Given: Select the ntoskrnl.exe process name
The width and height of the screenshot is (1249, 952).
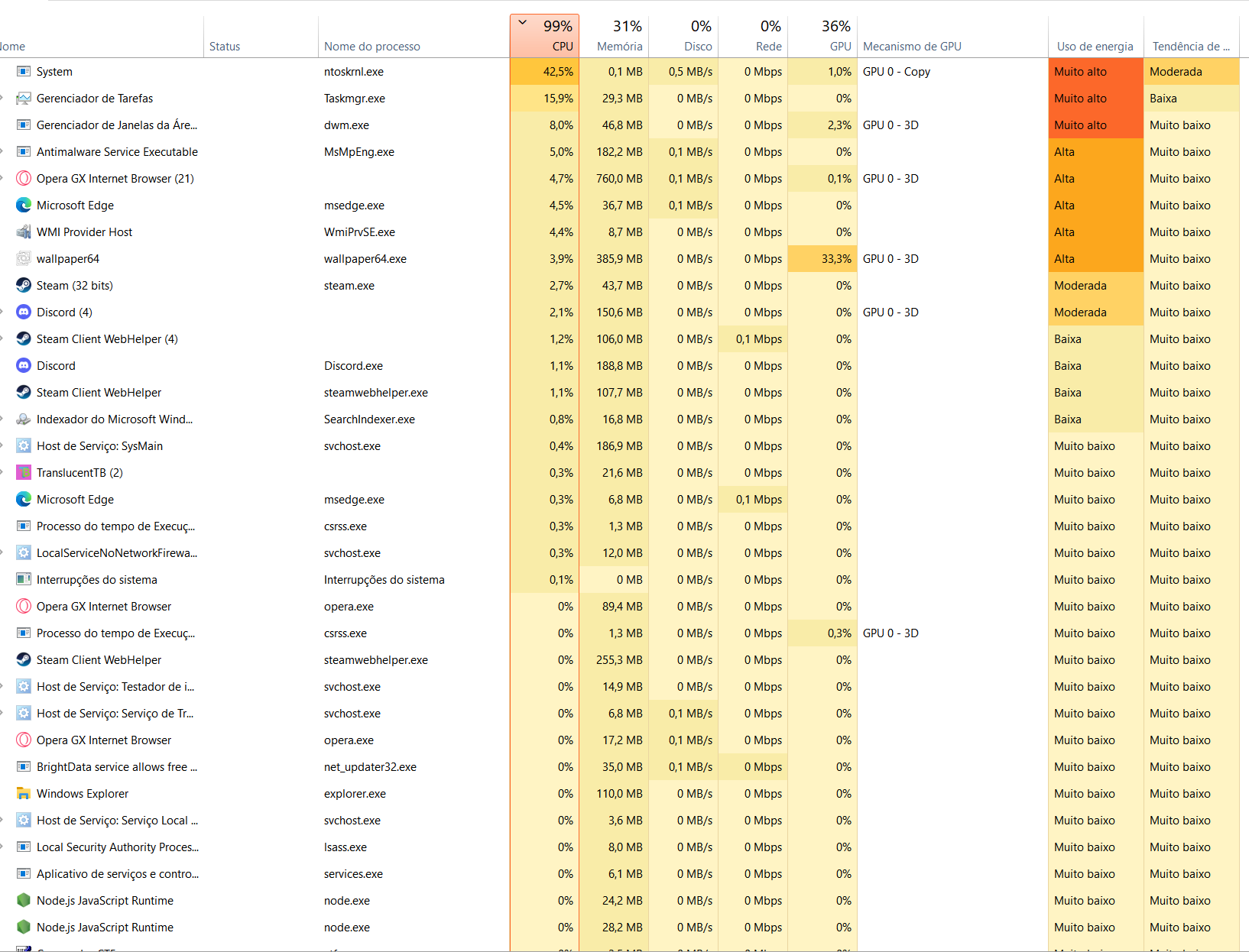Looking at the screenshot, I should pos(354,72).
